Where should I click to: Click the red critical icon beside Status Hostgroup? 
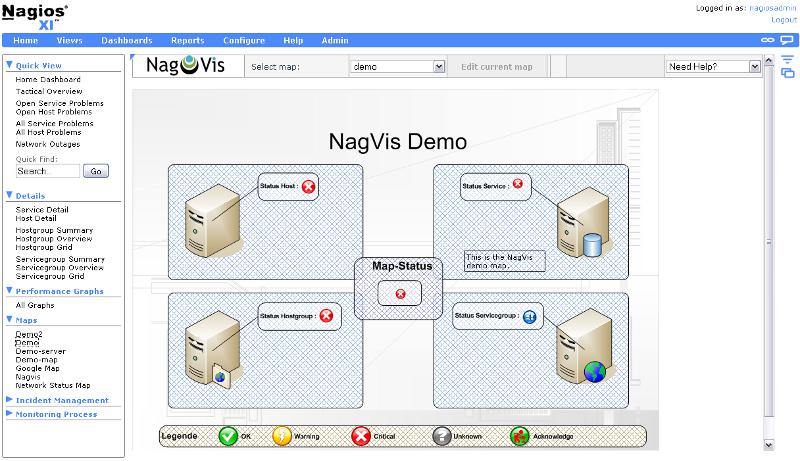(326, 316)
